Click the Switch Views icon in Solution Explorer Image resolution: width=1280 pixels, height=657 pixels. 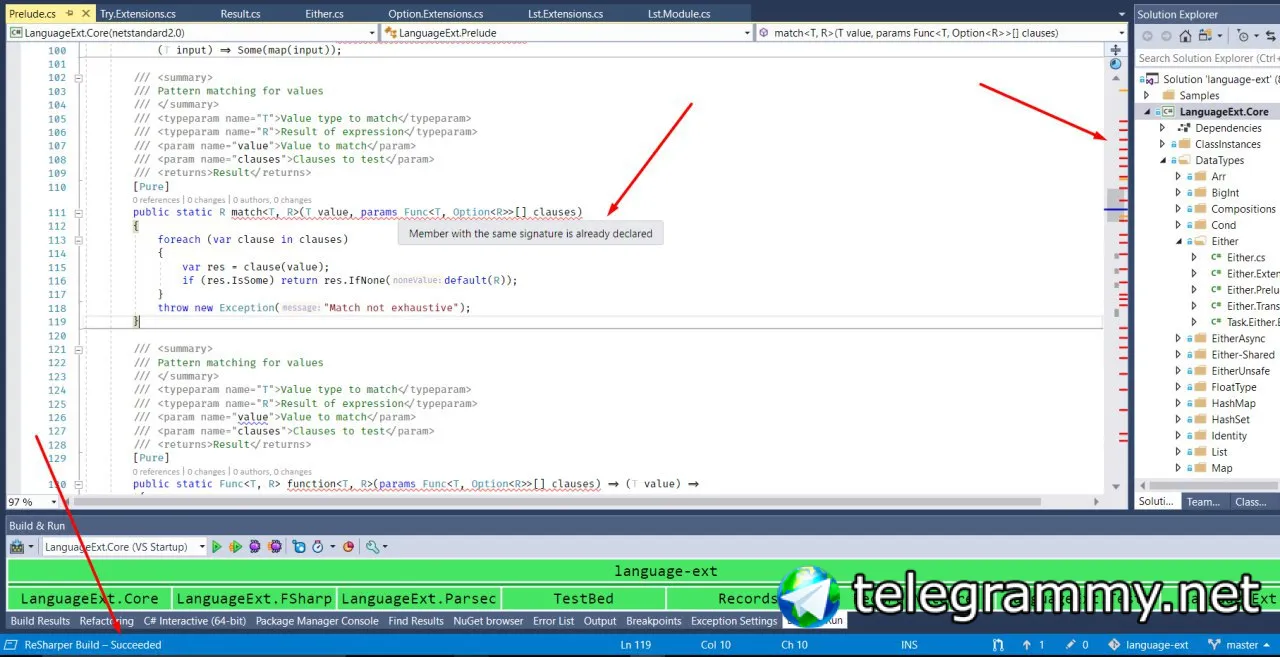(x=1205, y=36)
